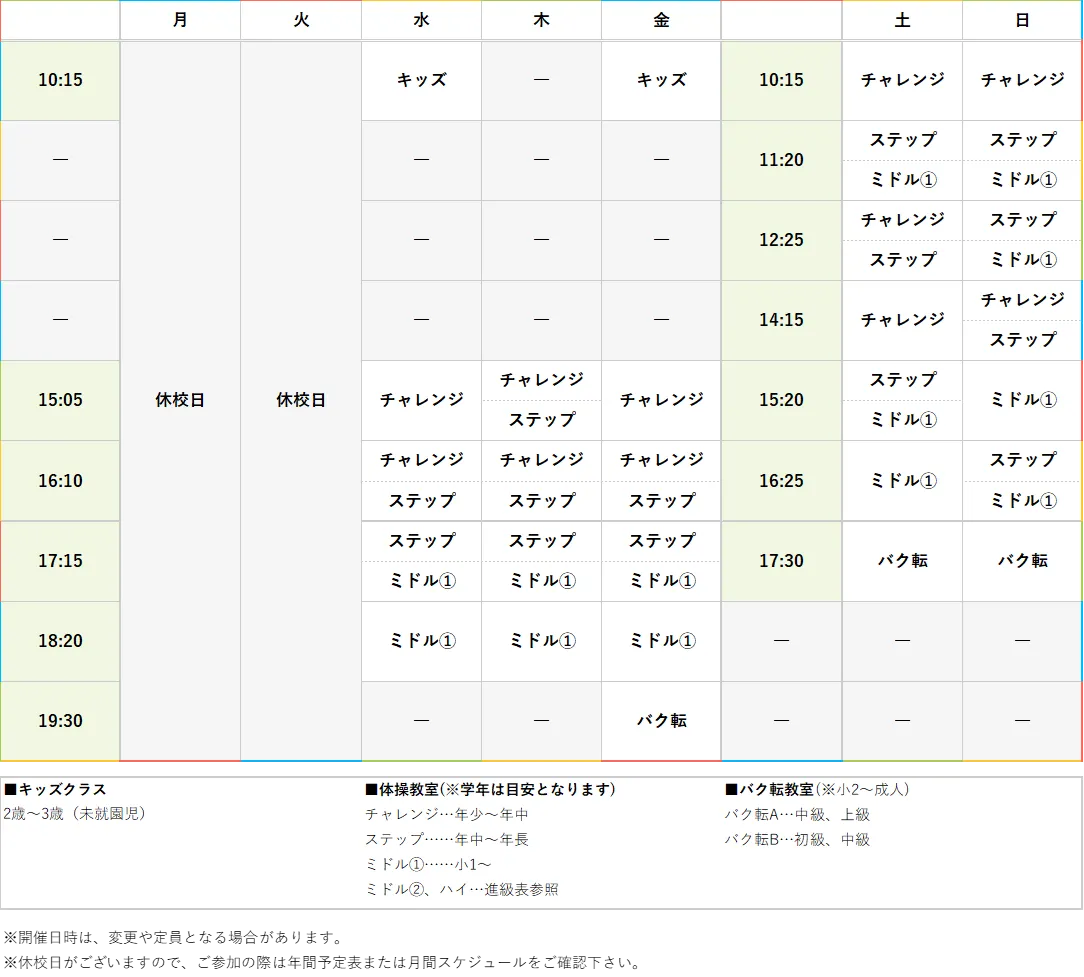Click the 土曜16:25 ミドル① cell
The image size is (1084, 977).
point(901,481)
